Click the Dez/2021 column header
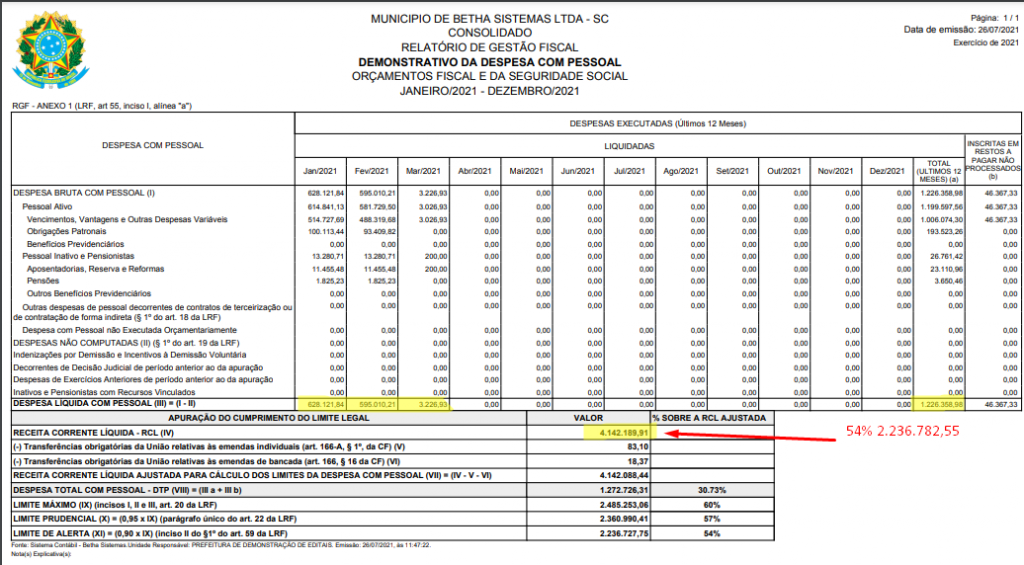The width and height of the screenshot is (1024, 565). (886, 171)
